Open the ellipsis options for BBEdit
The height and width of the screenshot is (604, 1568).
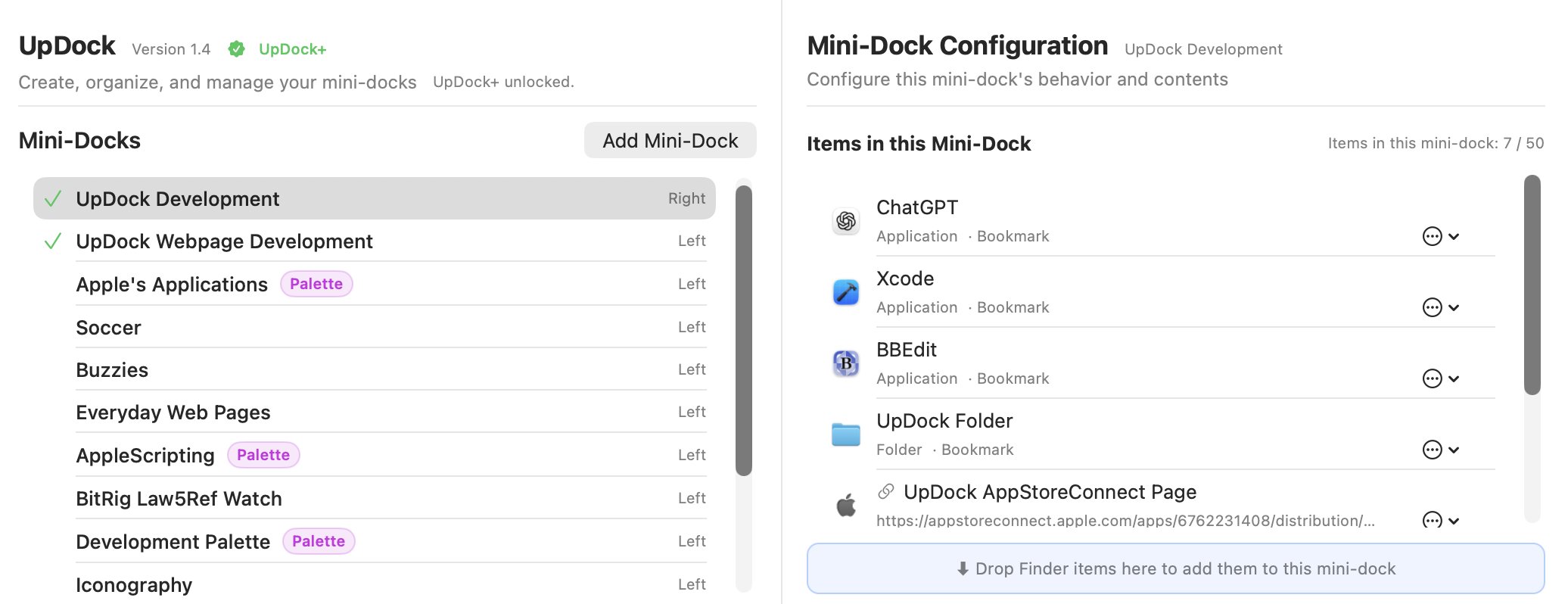point(1432,378)
